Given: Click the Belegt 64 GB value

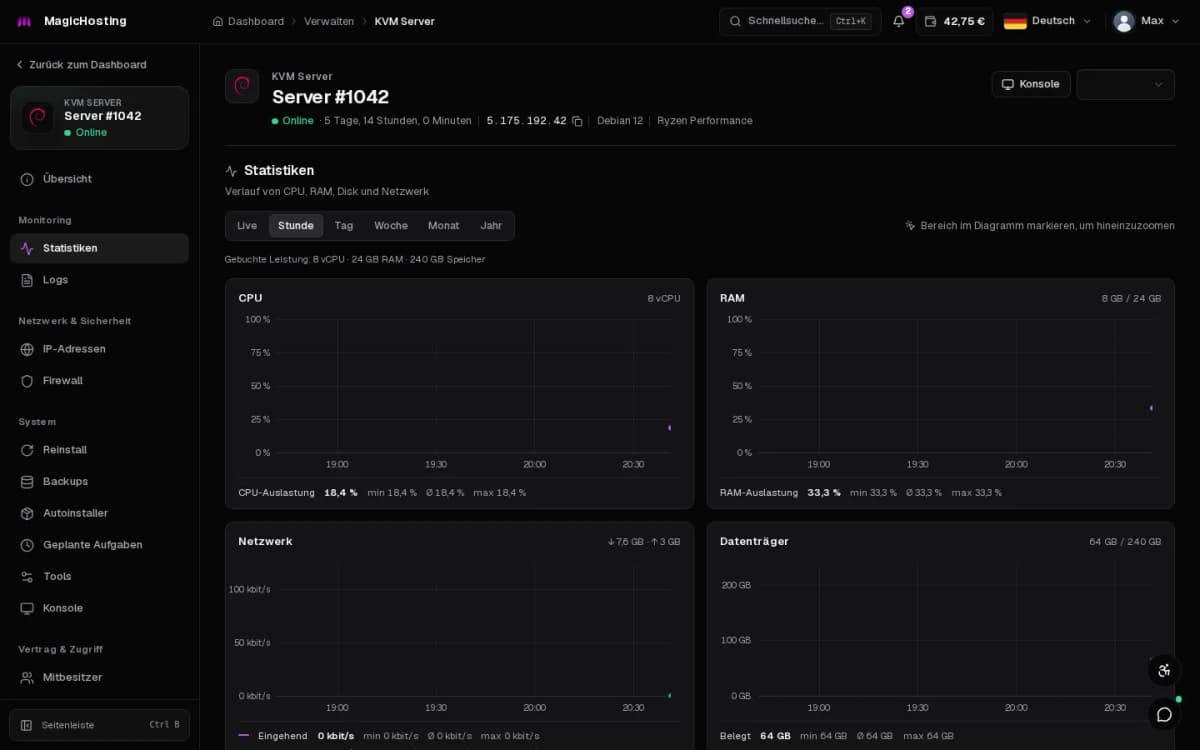Looking at the screenshot, I should tap(775, 736).
